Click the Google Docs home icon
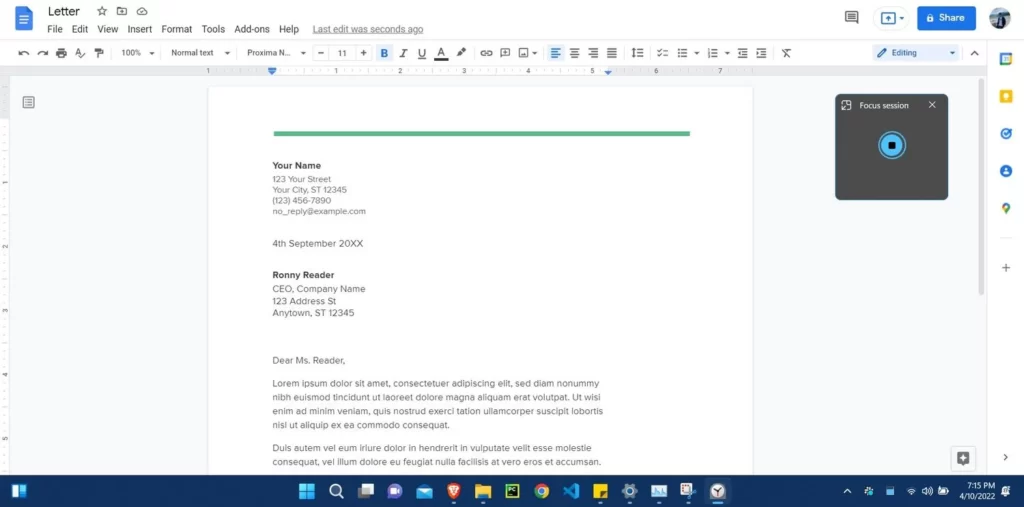The image size is (1024, 507). pyautogui.click(x=24, y=18)
